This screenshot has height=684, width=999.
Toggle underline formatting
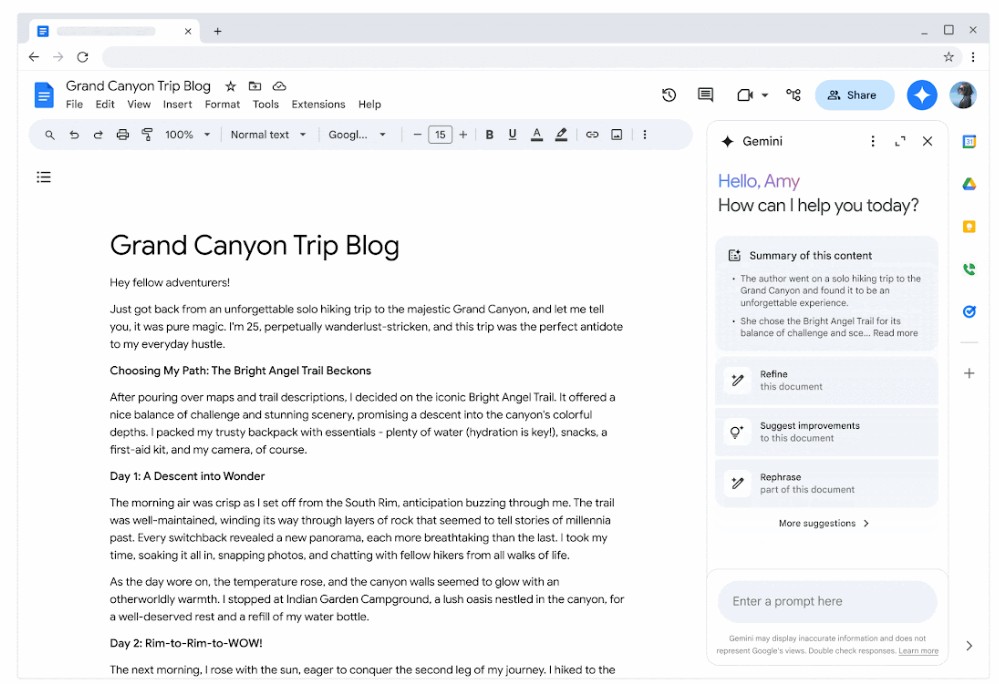(x=512, y=135)
